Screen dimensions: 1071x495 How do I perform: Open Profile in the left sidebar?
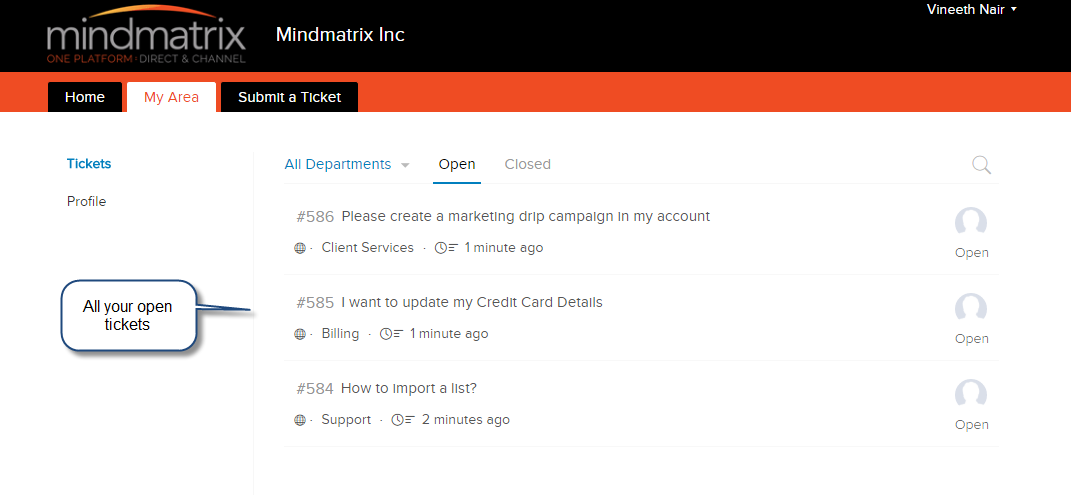(x=87, y=201)
